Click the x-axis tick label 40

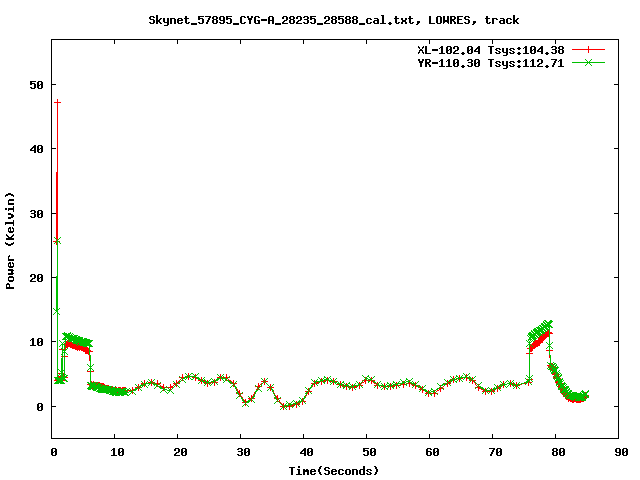point(306,452)
